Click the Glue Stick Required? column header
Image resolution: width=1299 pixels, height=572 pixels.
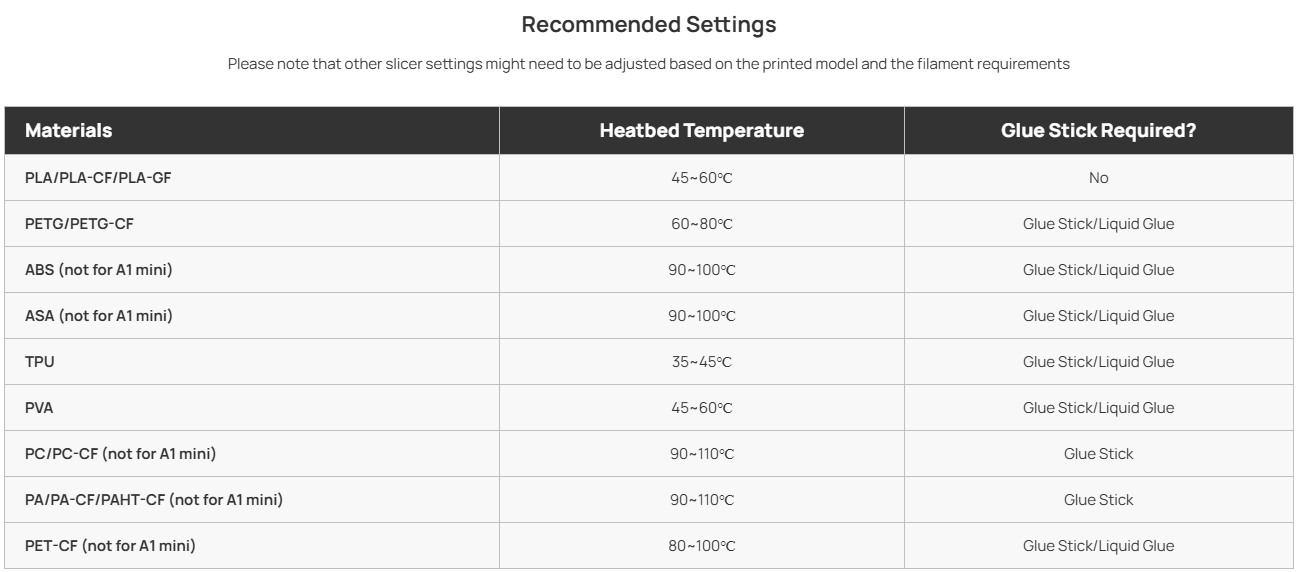[1098, 131]
